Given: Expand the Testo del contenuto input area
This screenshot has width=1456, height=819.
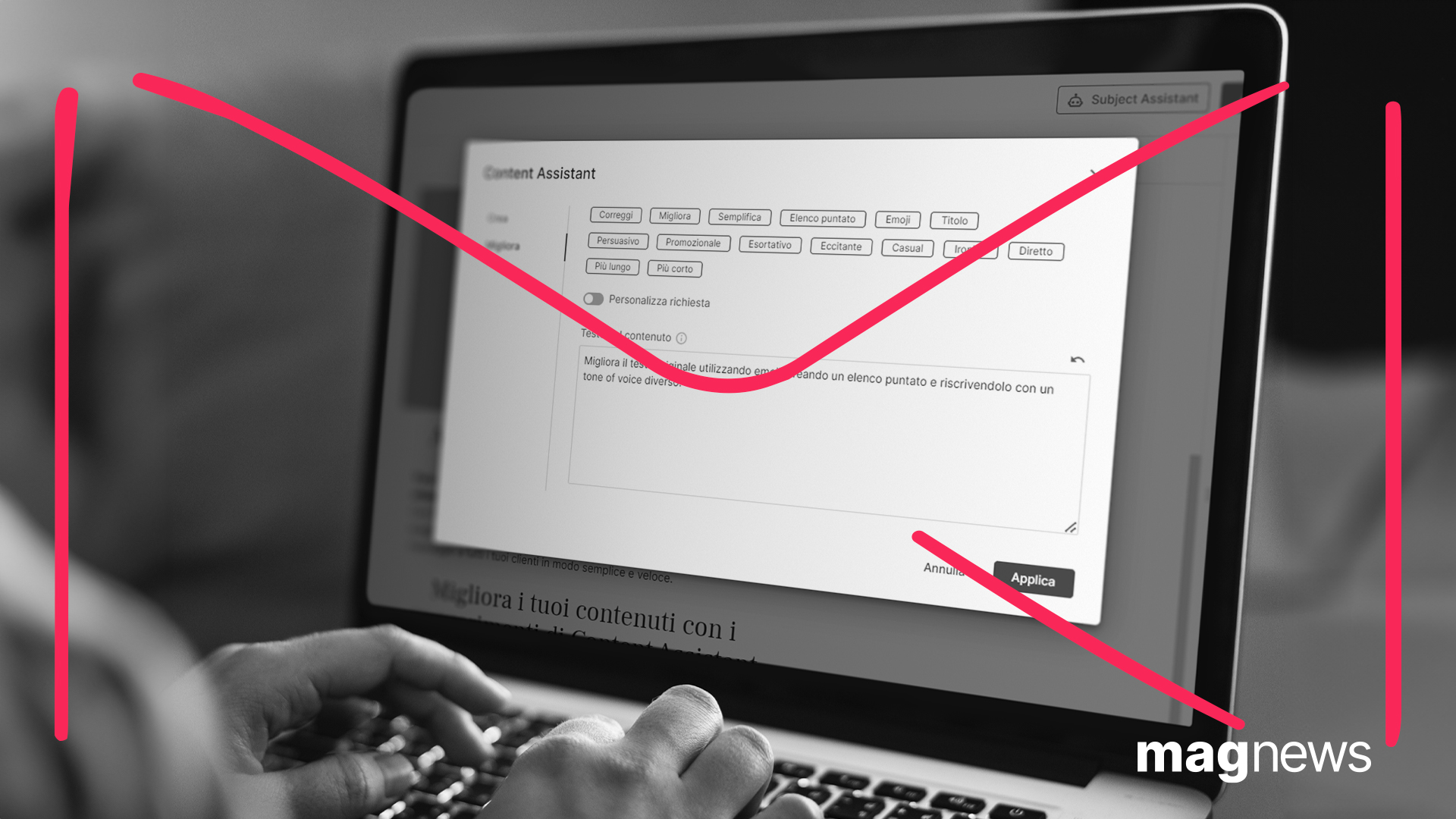Looking at the screenshot, I should [x=1069, y=528].
